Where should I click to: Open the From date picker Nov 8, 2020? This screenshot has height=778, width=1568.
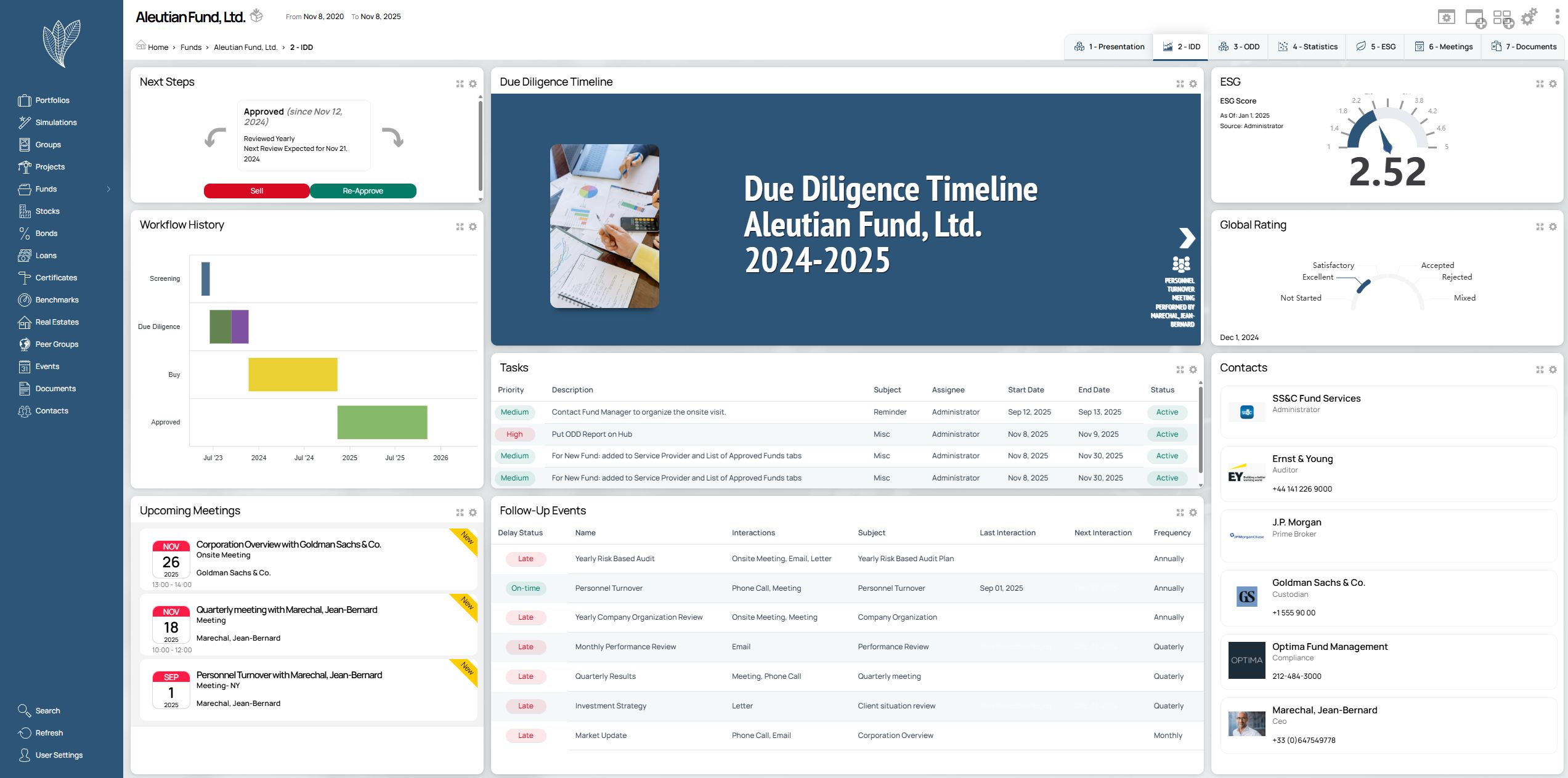click(323, 17)
